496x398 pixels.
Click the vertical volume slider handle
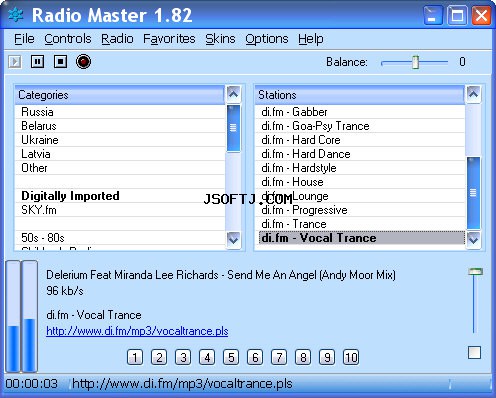pyautogui.click(x=475, y=271)
